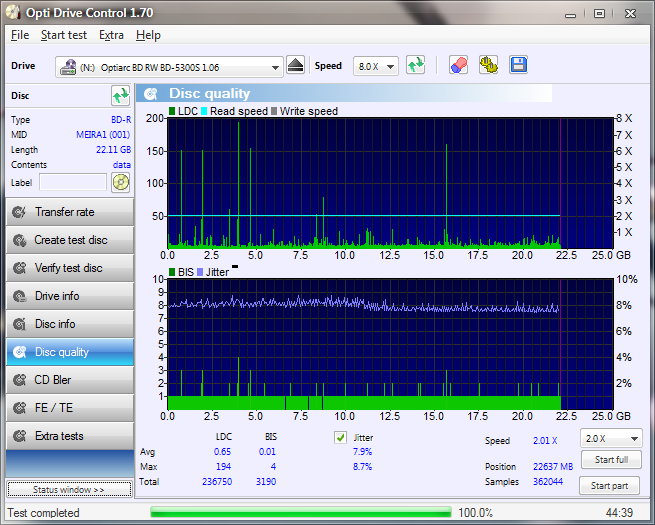This screenshot has width=655, height=525.
Task: Click the test progress bar
Action: pos(300,513)
